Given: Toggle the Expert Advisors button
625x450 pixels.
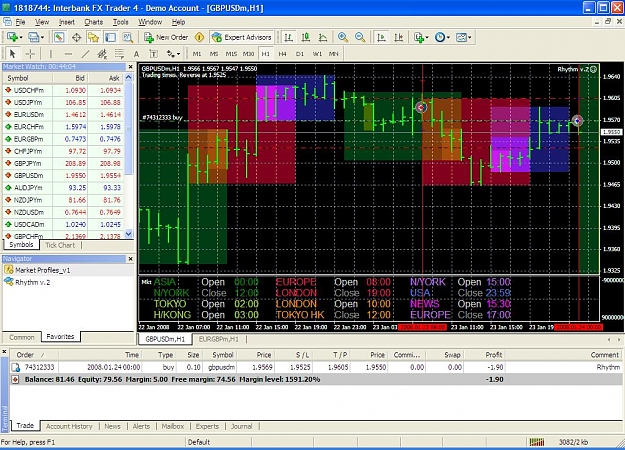Looking at the screenshot, I should pyautogui.click(x=242, y=37).
